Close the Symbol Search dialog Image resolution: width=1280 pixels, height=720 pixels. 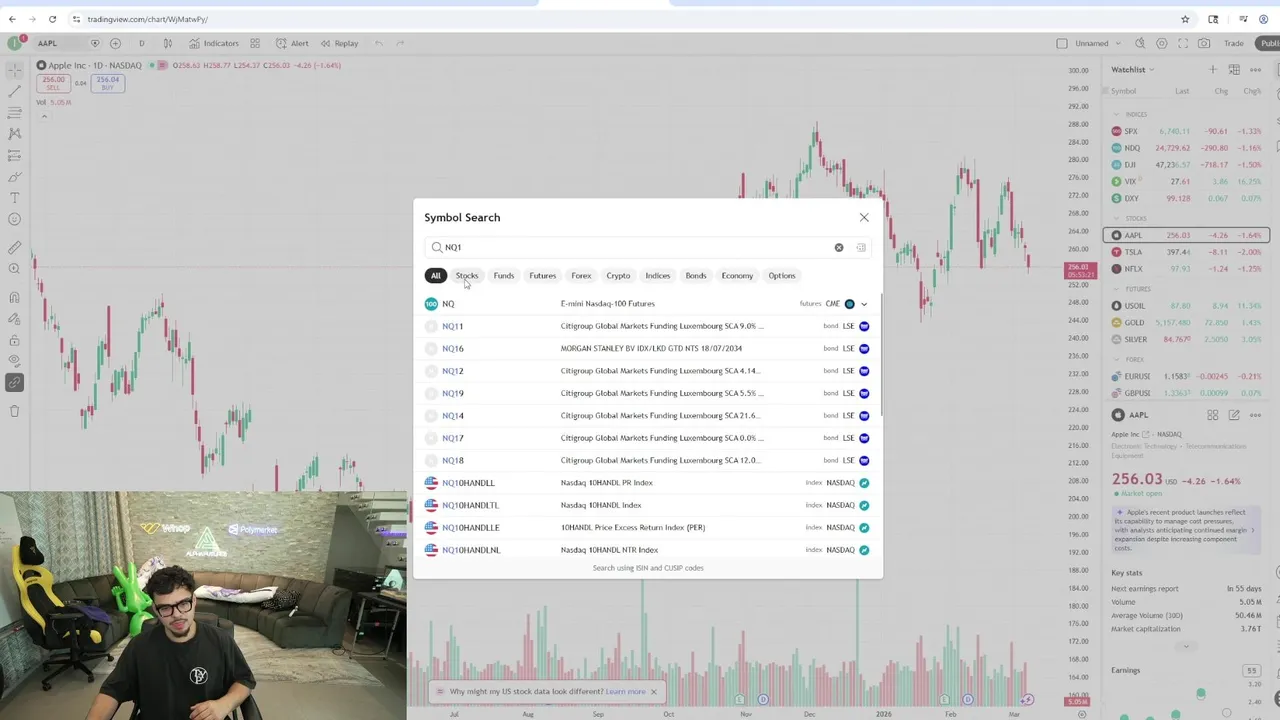[x=864, y=217]
